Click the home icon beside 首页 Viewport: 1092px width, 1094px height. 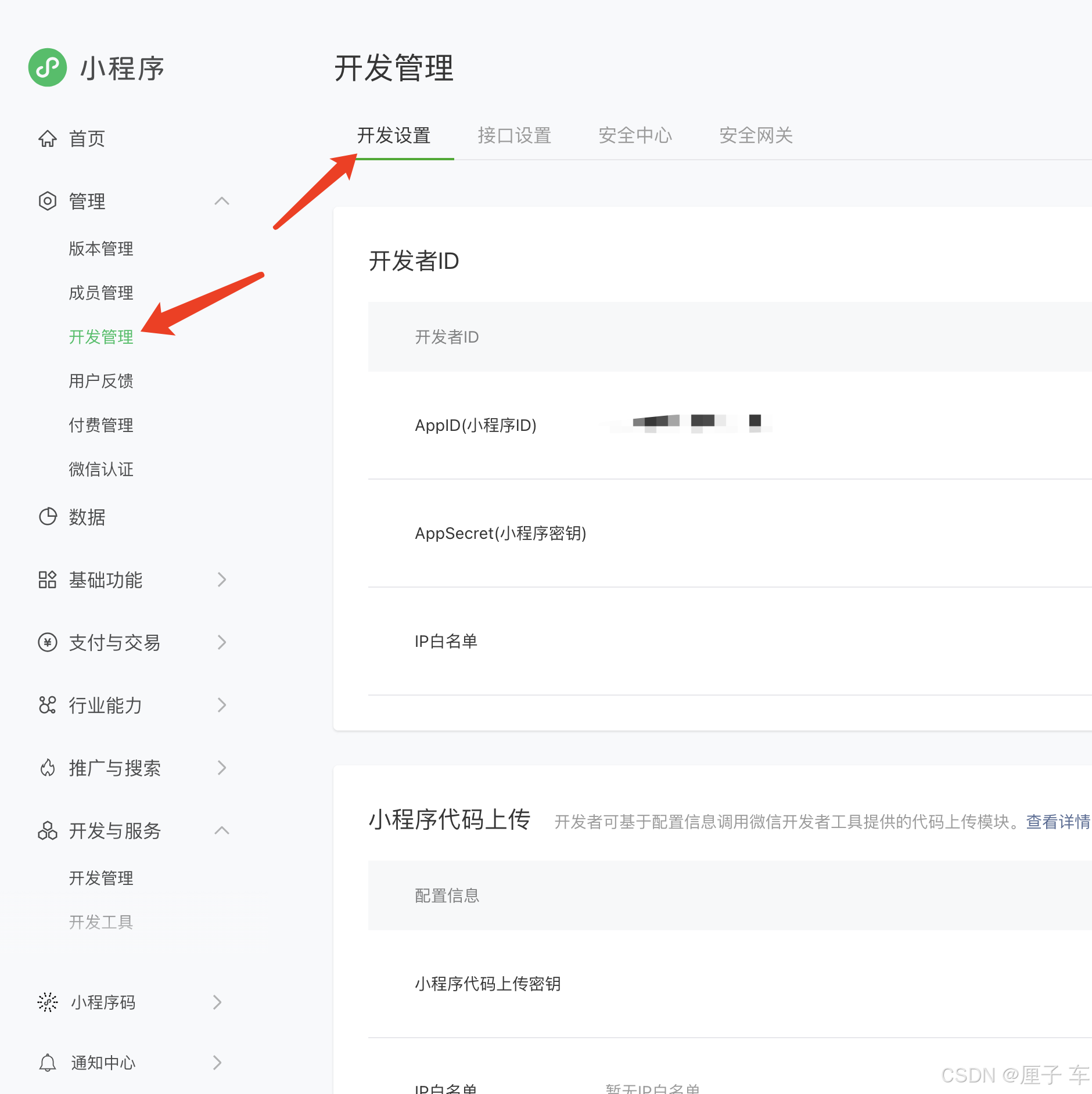[x=48, y=138]
